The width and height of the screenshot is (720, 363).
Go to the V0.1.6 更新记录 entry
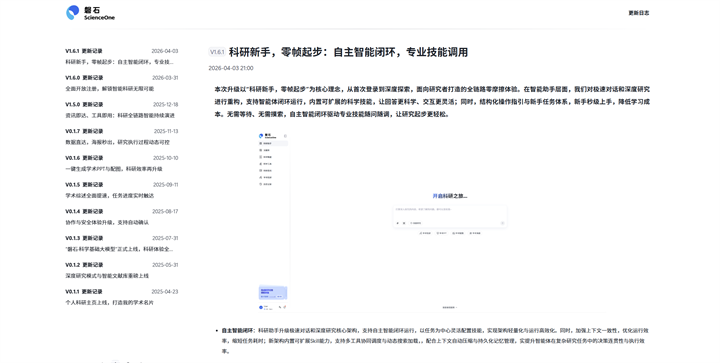[84, 158]
